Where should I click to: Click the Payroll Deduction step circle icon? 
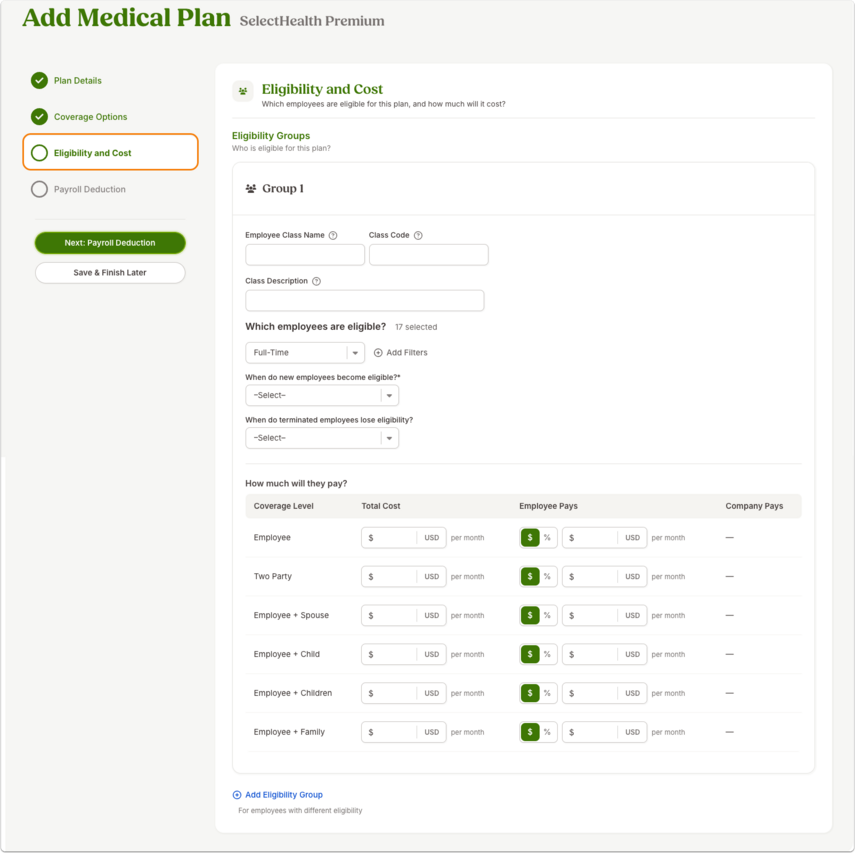(39, 189)
